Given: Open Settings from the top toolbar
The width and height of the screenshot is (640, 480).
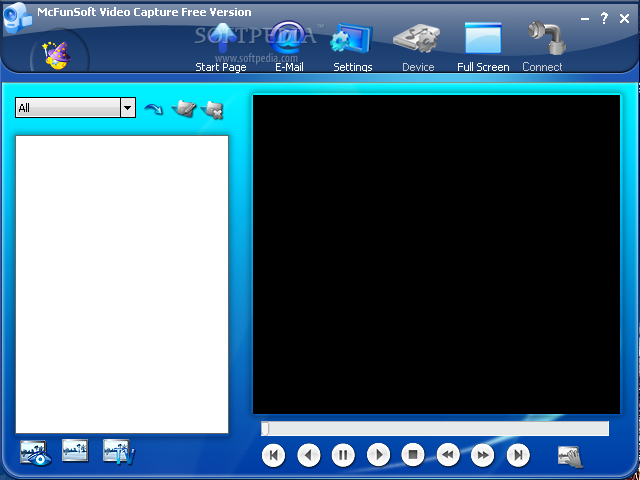Looking at the screenshot, I should (x=352, y=48).
